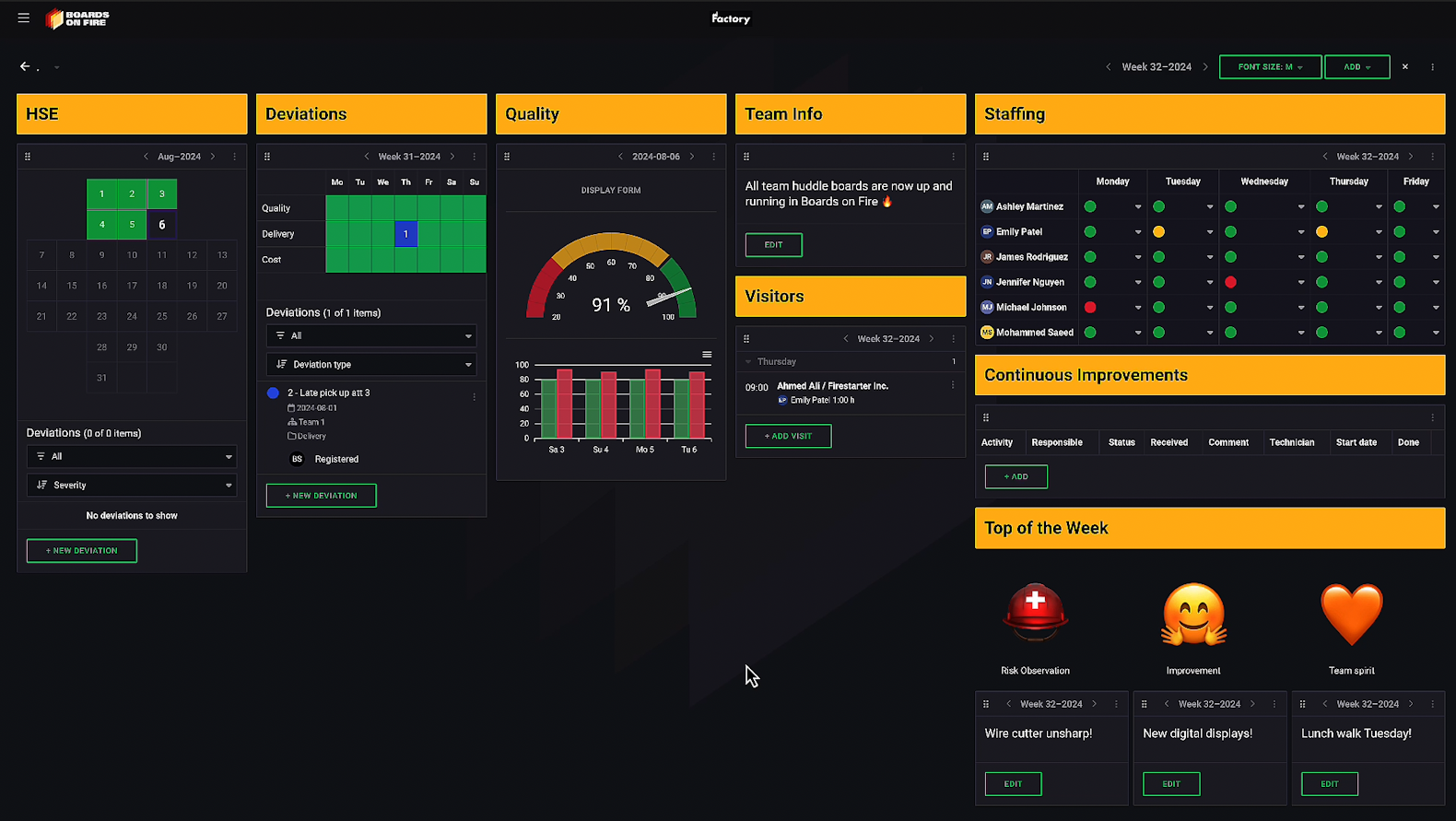Screen dimensions: 1456x821
Task: Go to next date after 2024-08-06
Action: pos(692,157)
